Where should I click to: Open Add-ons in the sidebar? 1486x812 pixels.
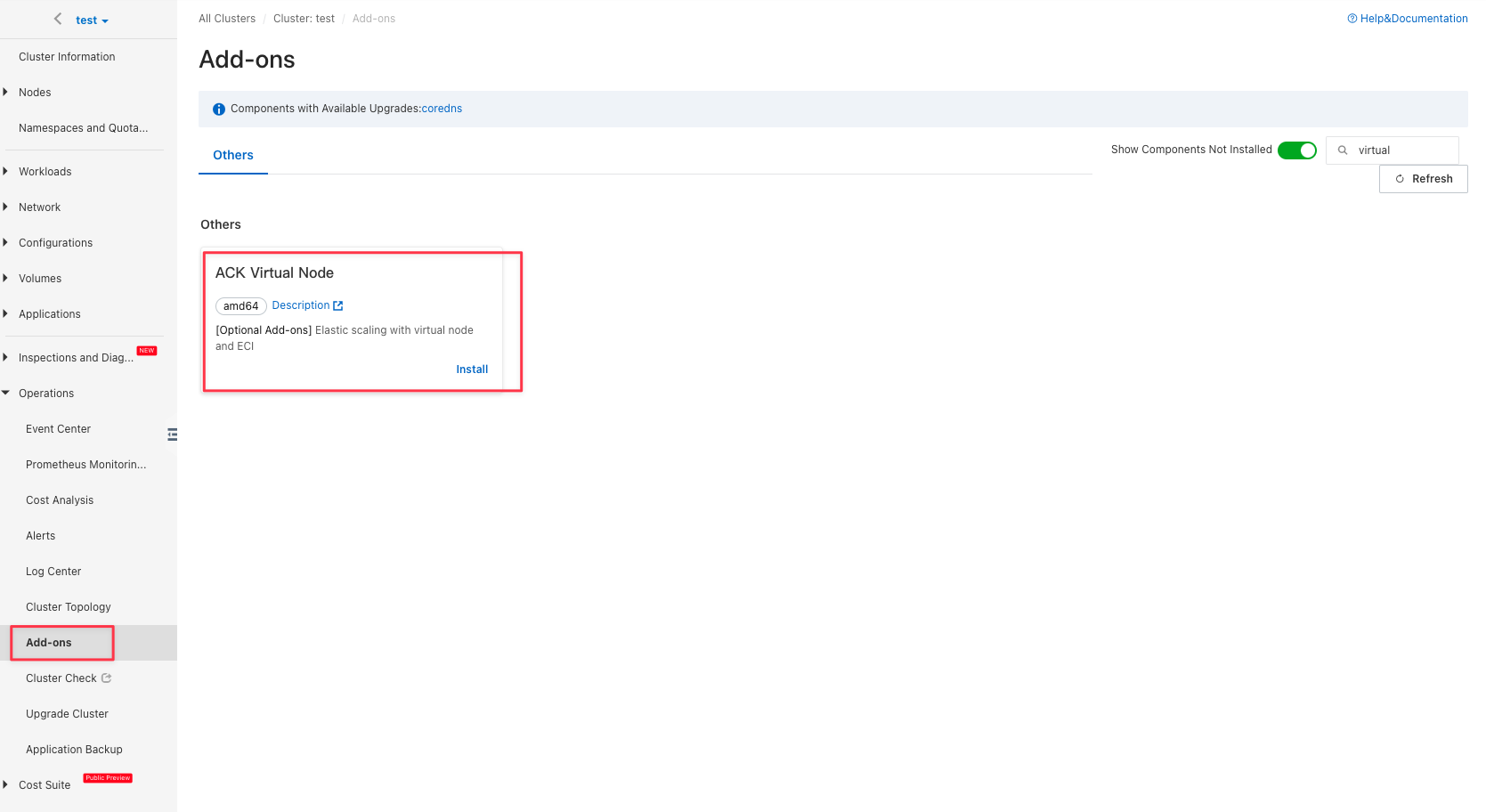(49, 643)
